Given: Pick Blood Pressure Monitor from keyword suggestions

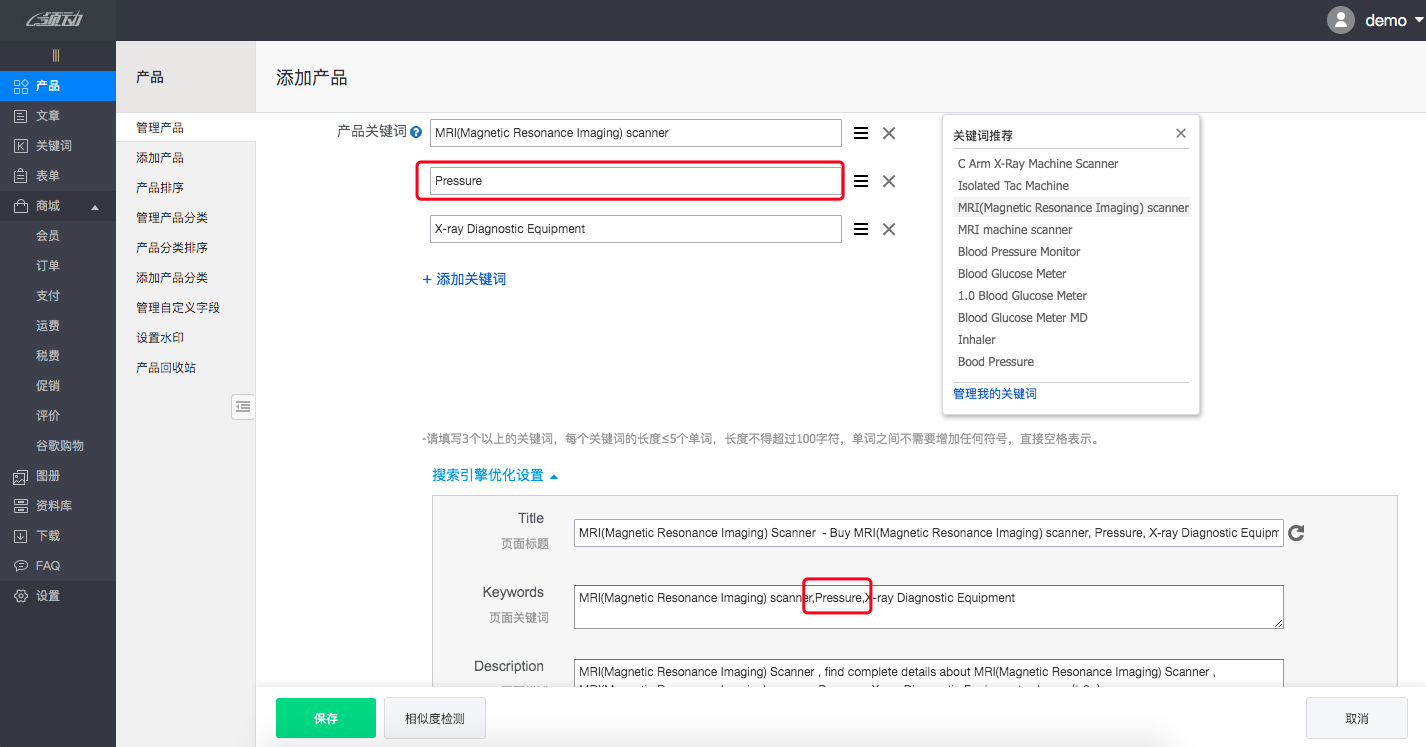Looking at the screenshot, I should [1019, 252].
